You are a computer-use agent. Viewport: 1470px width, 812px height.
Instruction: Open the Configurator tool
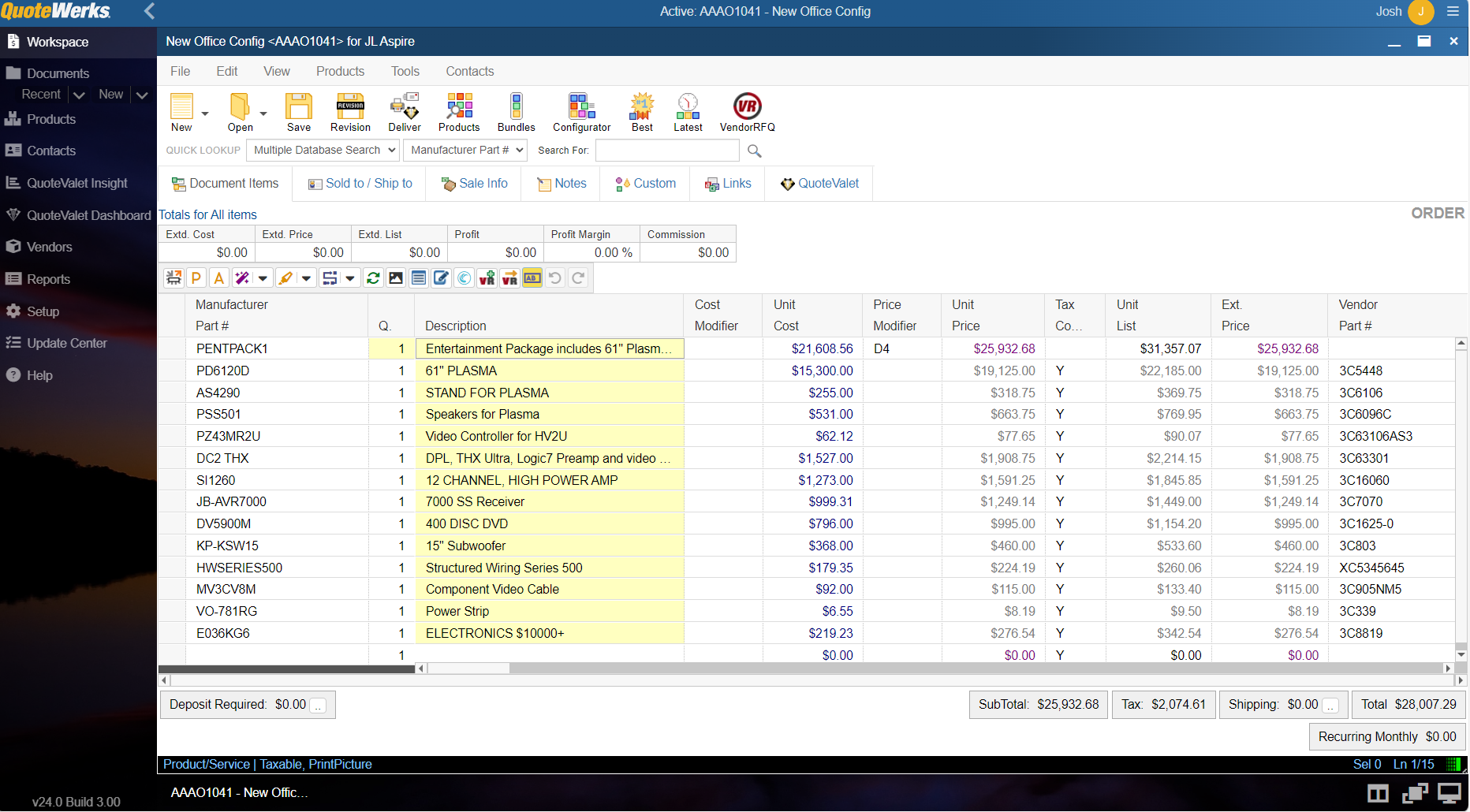coord(581,112)
